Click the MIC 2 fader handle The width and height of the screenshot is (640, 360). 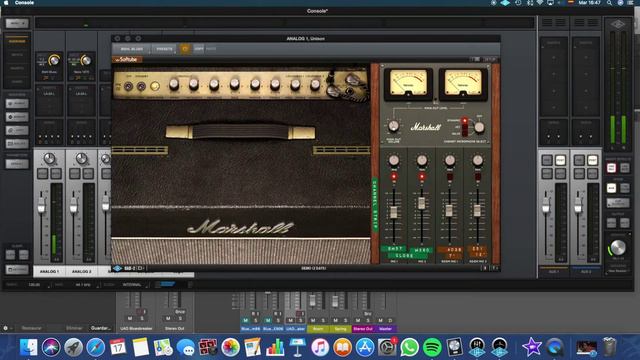coord(422,203)
